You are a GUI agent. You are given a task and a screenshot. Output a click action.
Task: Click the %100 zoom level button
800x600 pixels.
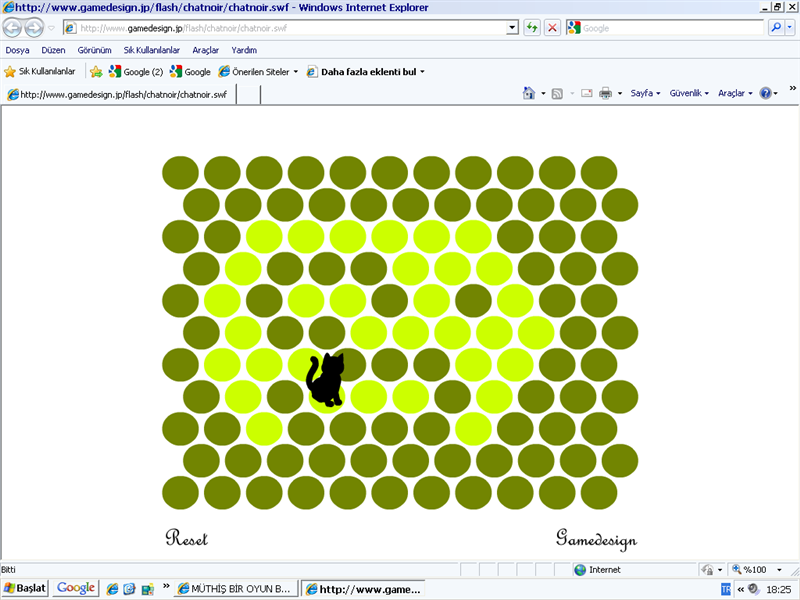[749, 570]
